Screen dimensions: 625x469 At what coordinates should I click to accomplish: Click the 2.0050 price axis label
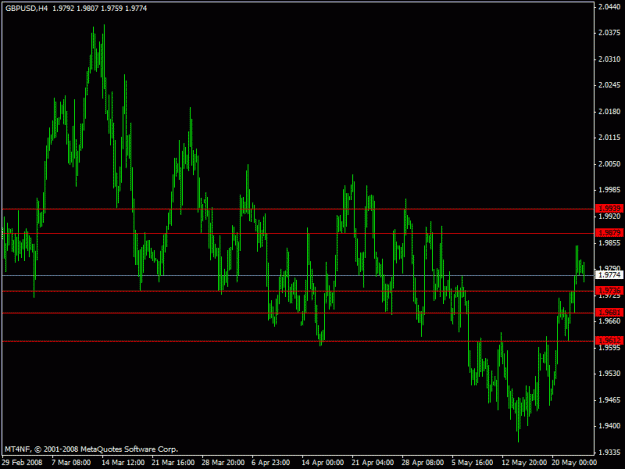coord(609,164)
